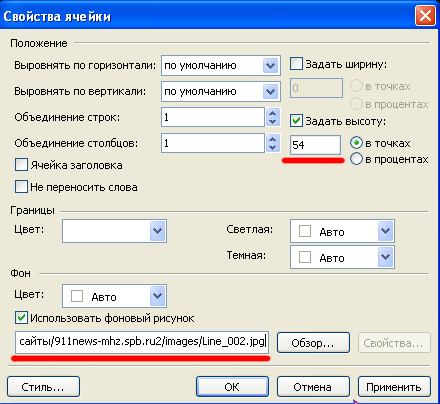
Task: Open background color 'Авто' dropdown
Action: point(157,296)
